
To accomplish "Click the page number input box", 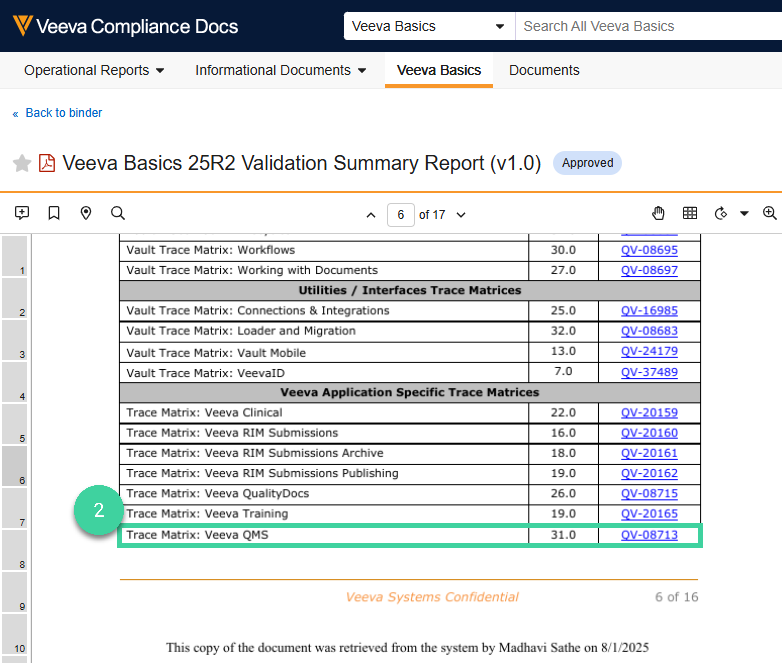I will tap(400, 215).
